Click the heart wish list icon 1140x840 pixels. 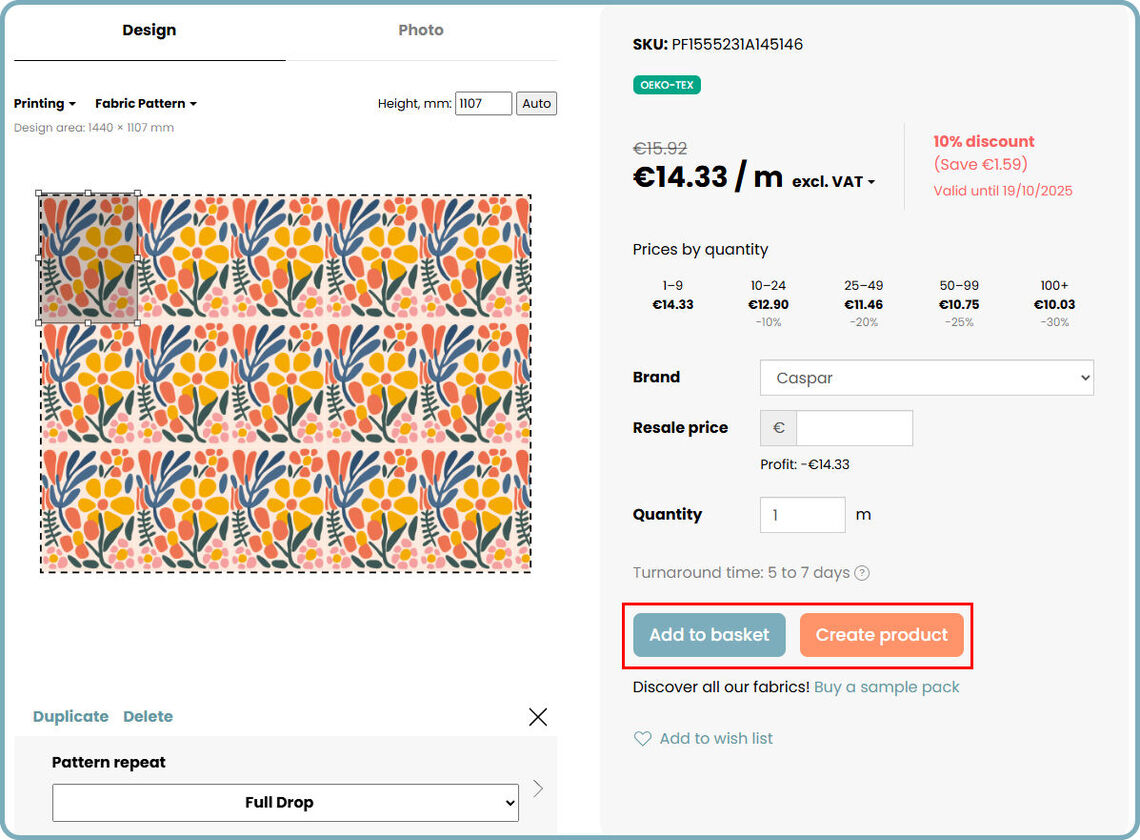642,739
